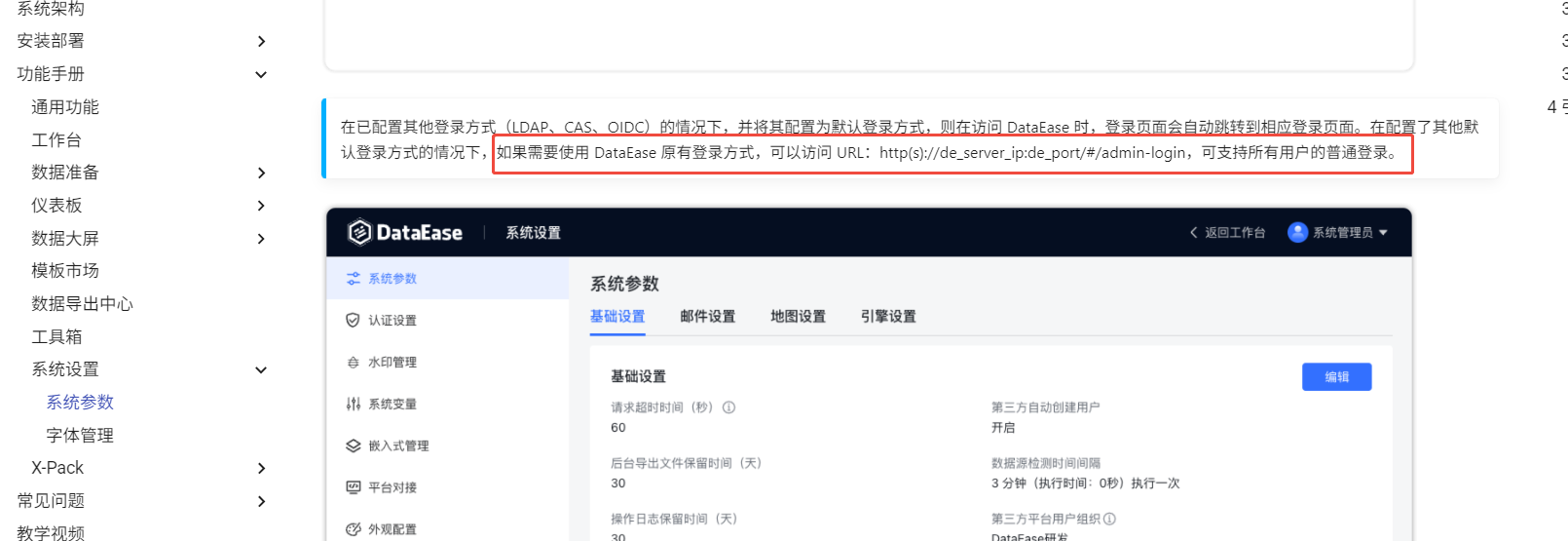Click the 数据源检测时间间隔 label

[x=1046, y=463]
